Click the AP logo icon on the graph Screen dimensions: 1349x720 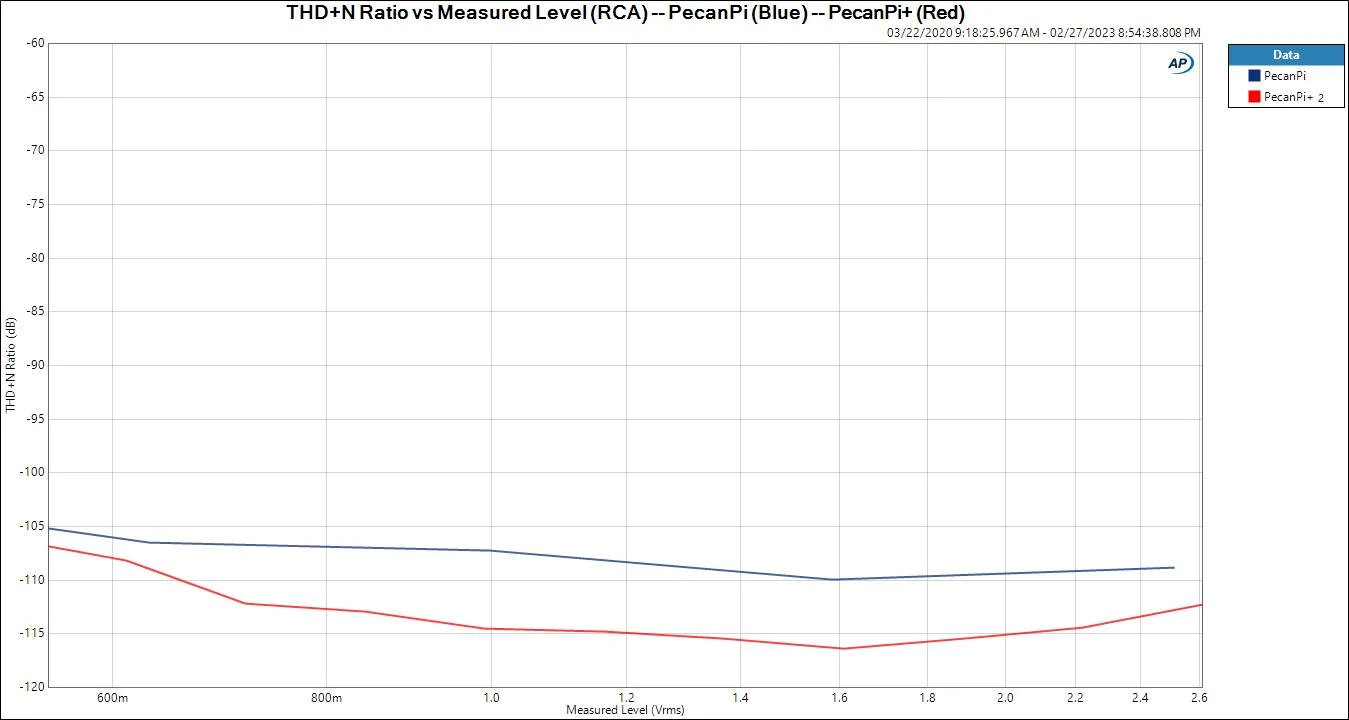click(1180, 63)
